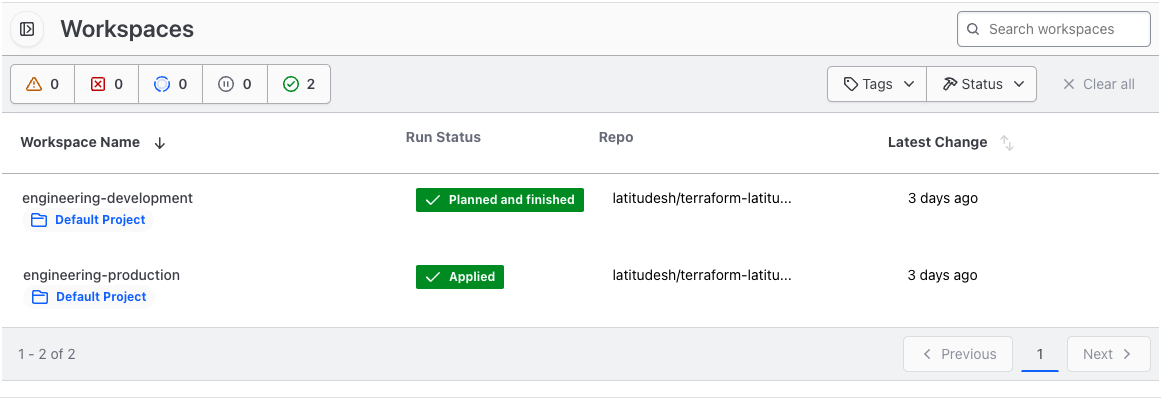This screenshot has width=1161, height=400.
Task: Open engineering-development workspace
Action: [x=108, y=198]
